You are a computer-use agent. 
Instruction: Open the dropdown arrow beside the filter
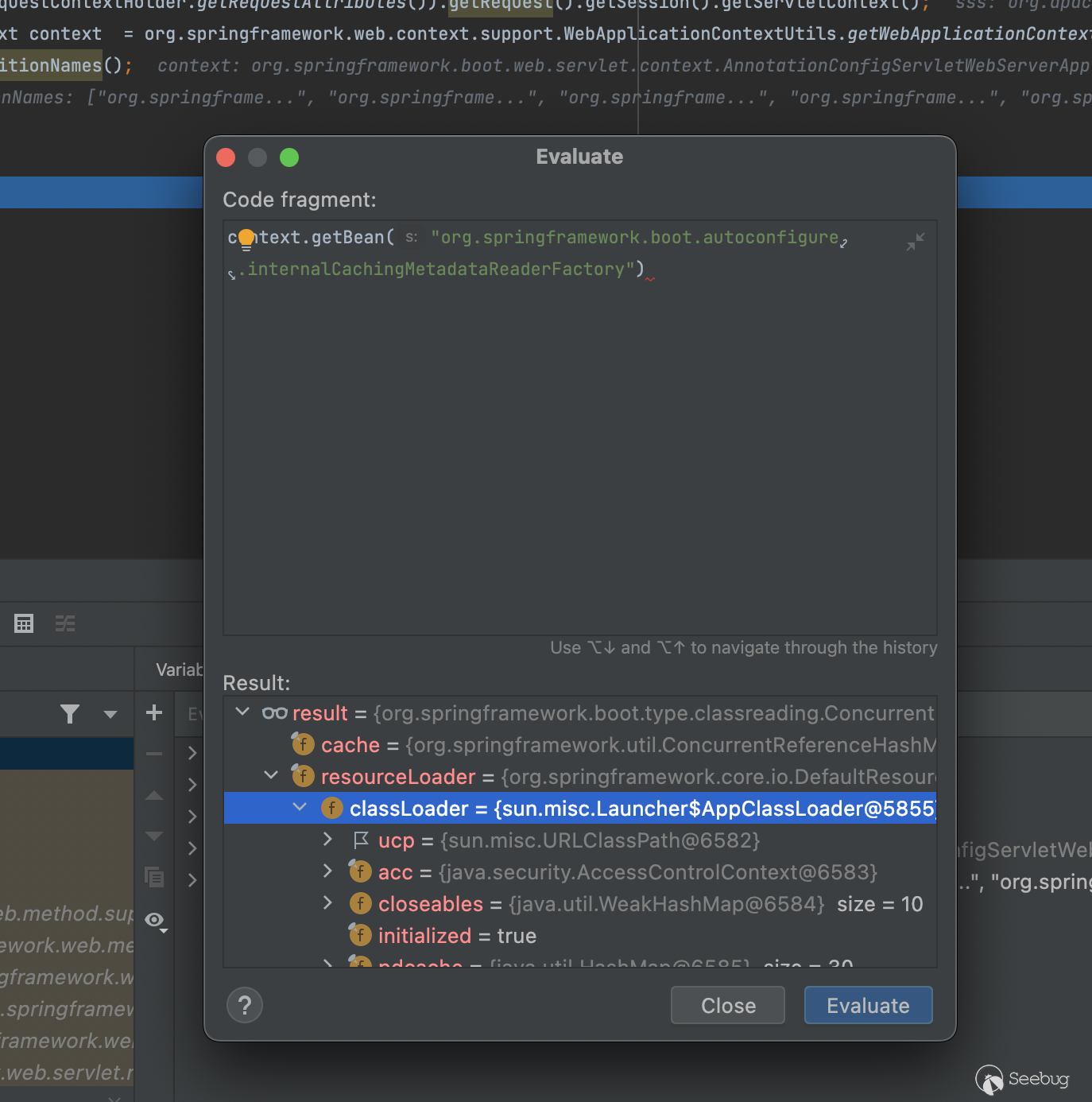pos(110,714)
